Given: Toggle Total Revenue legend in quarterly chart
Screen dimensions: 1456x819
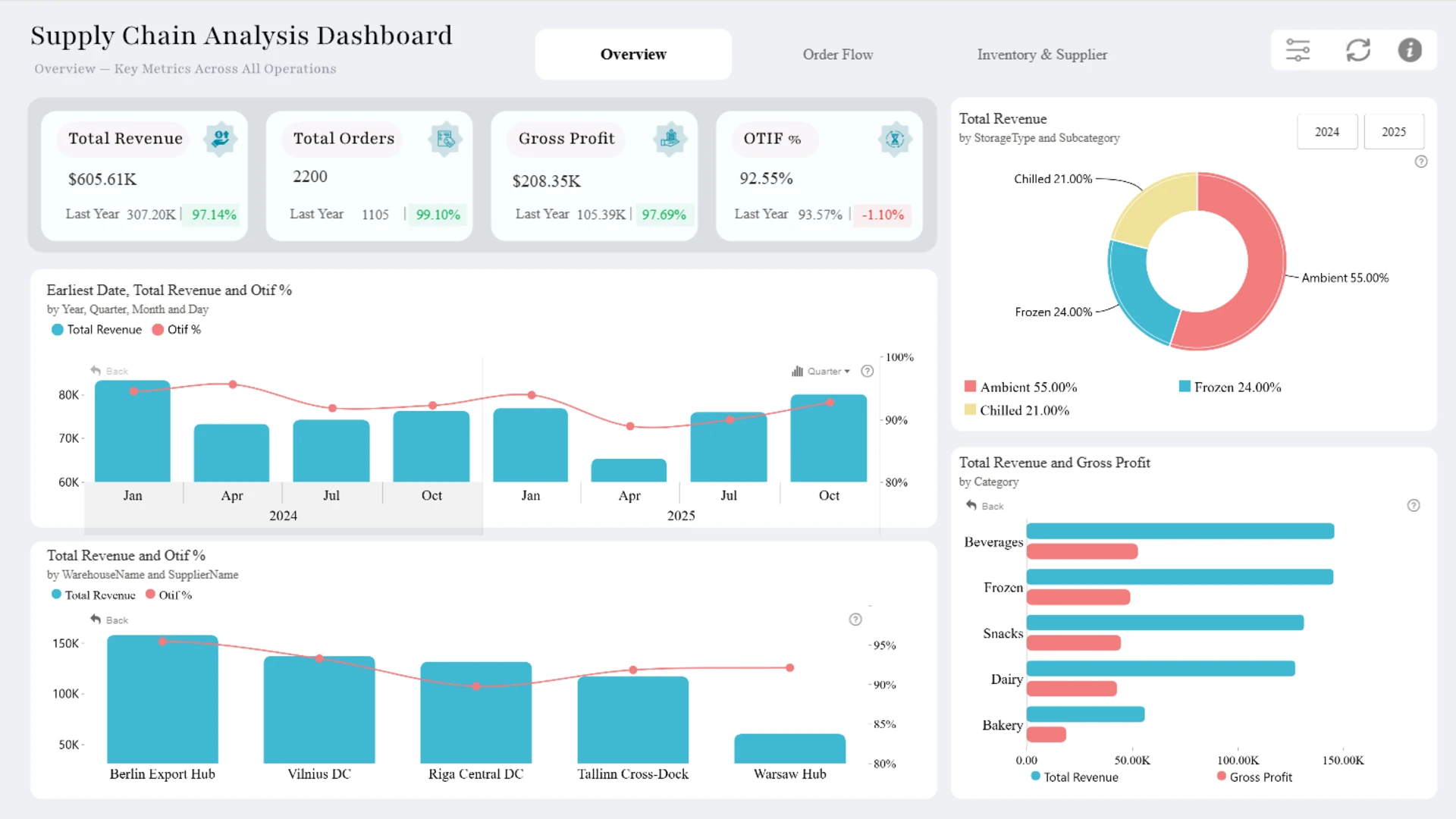Looking at the screenshot, I should pos(96,330).
